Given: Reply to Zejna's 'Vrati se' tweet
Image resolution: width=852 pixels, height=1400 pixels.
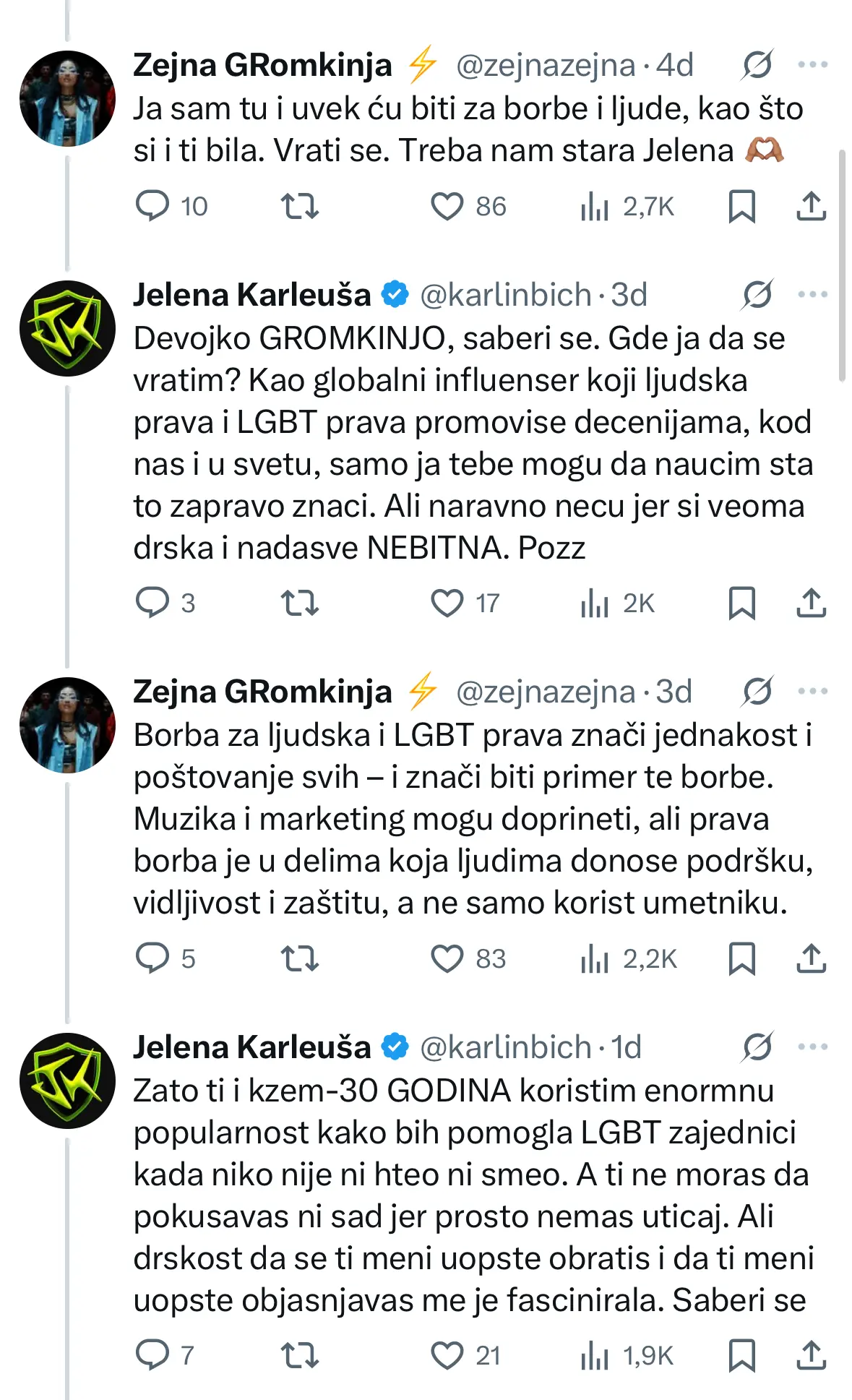Looking at the screenshot, I should point(152,206).
